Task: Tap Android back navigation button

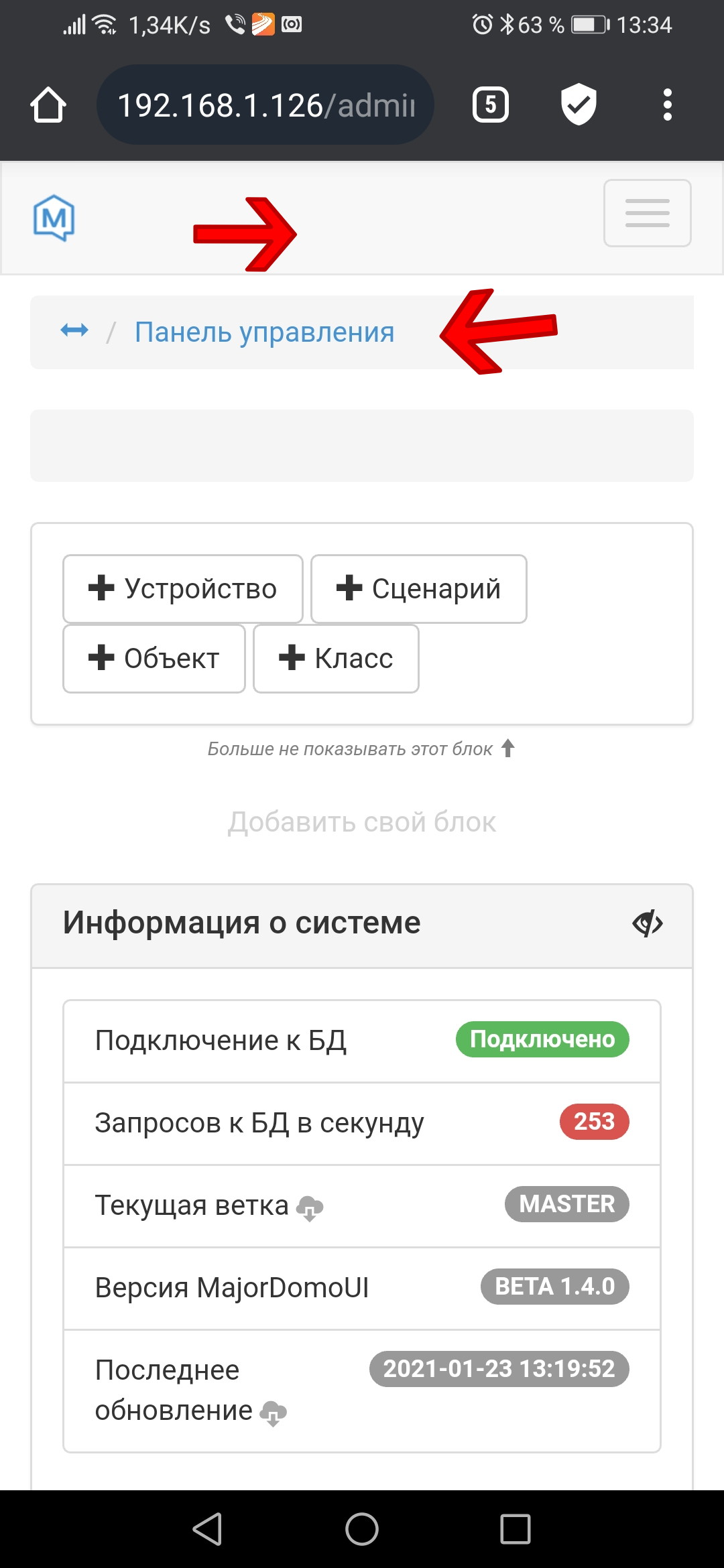Action: (207, 1529)
